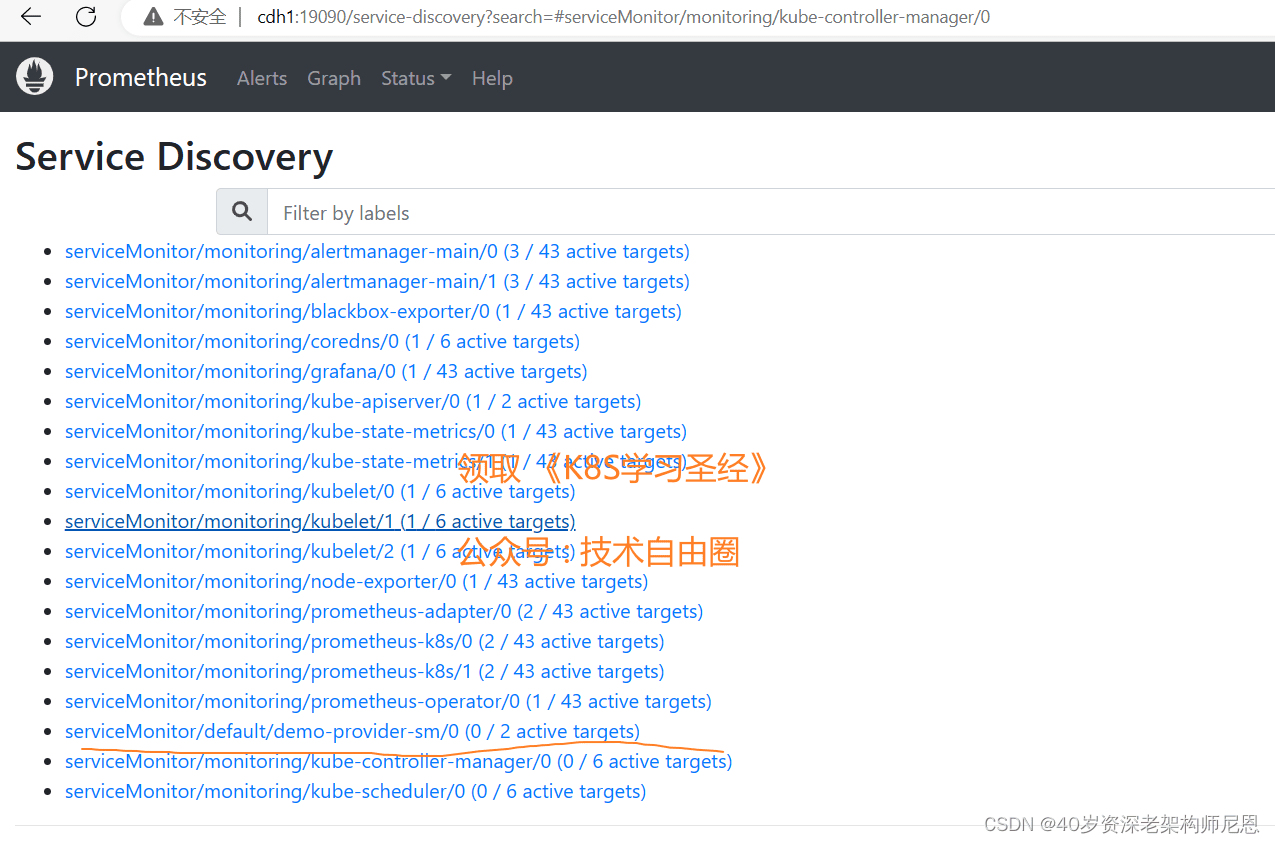Viewport: 1275px width, 843px height.
Task: Click the not-secure warning triangle icon
Action: tap(153, 17)
